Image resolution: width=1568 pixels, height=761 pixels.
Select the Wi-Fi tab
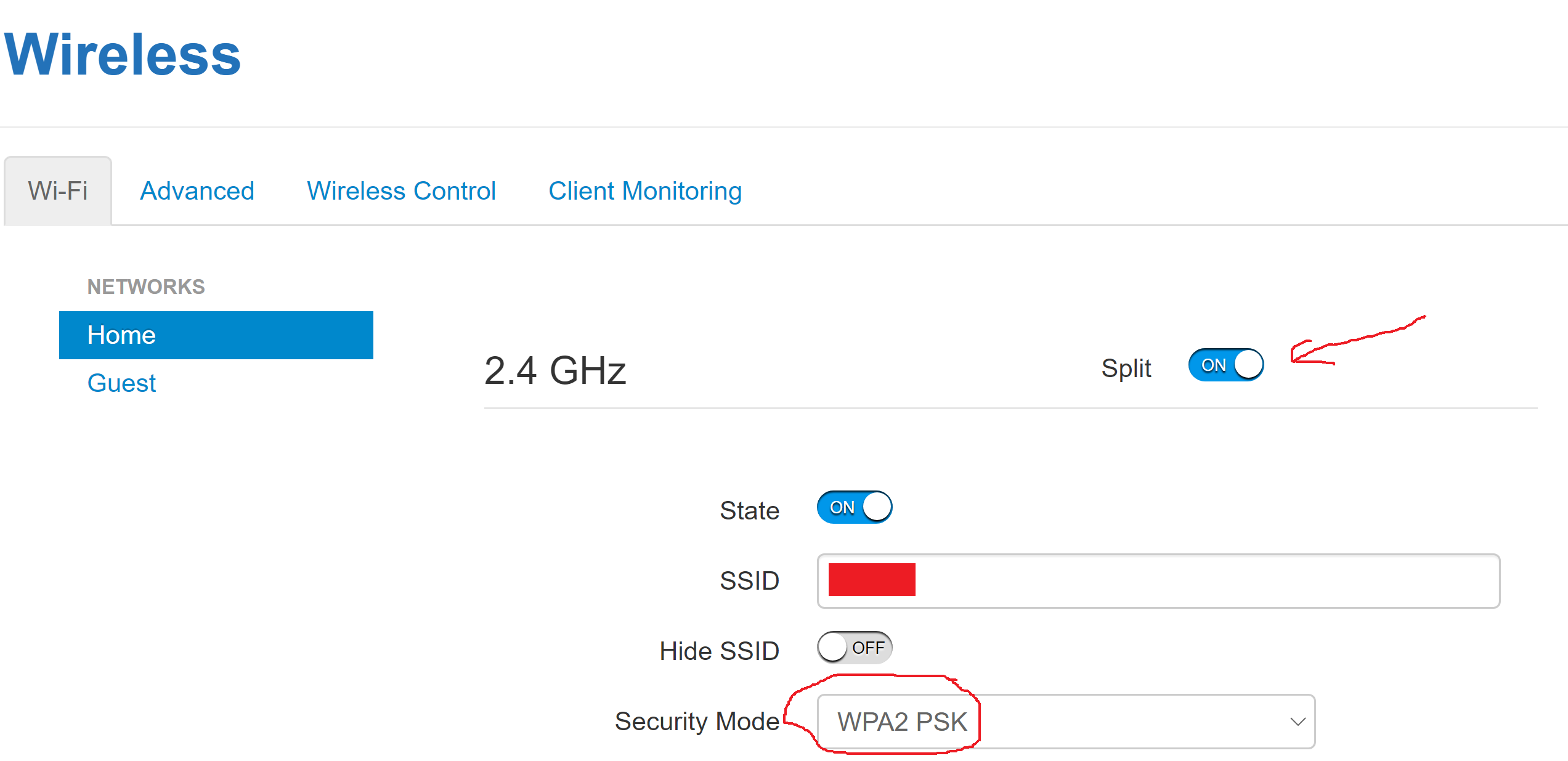(x=58, y=191)
